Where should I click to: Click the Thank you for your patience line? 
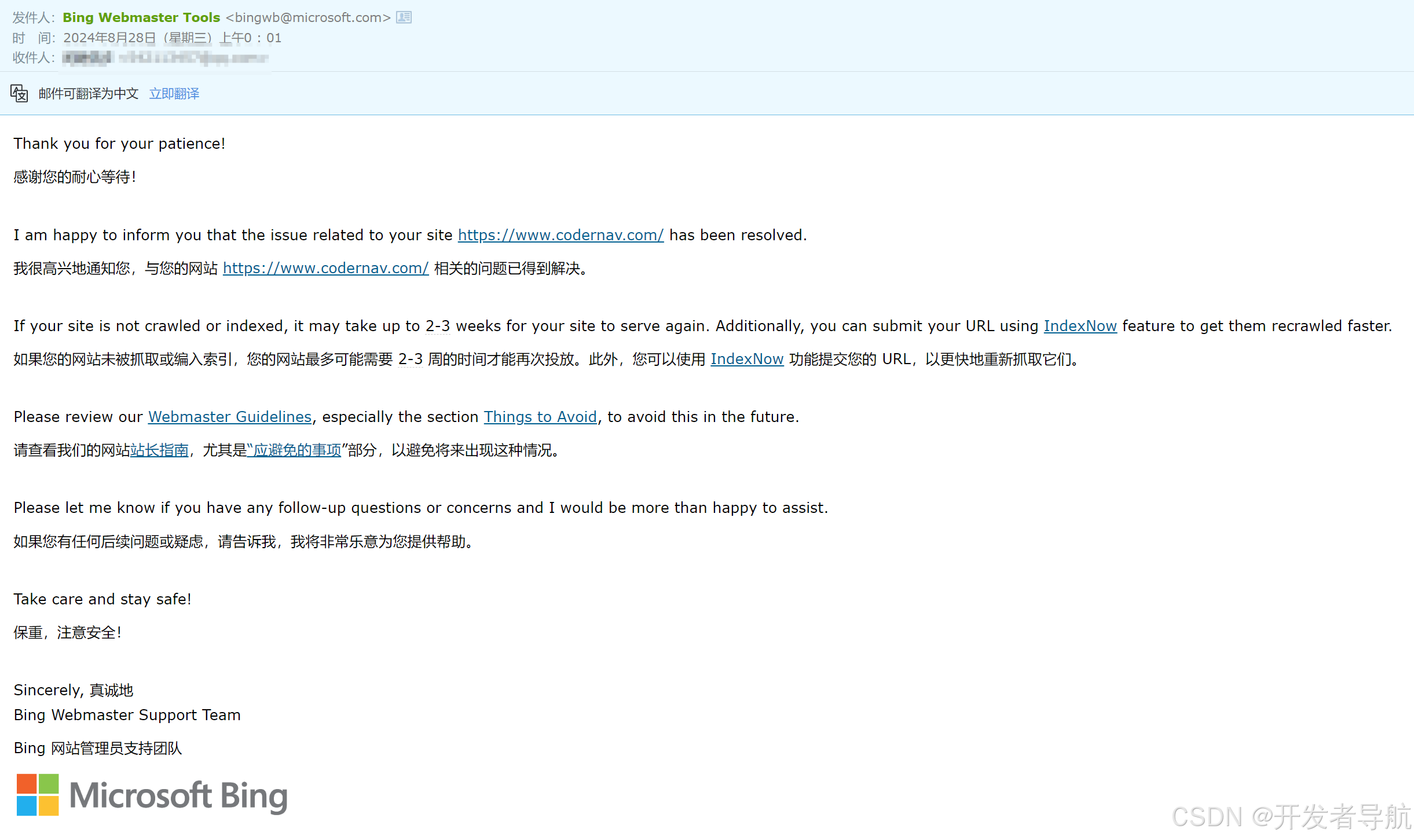(x=119, y=144)
